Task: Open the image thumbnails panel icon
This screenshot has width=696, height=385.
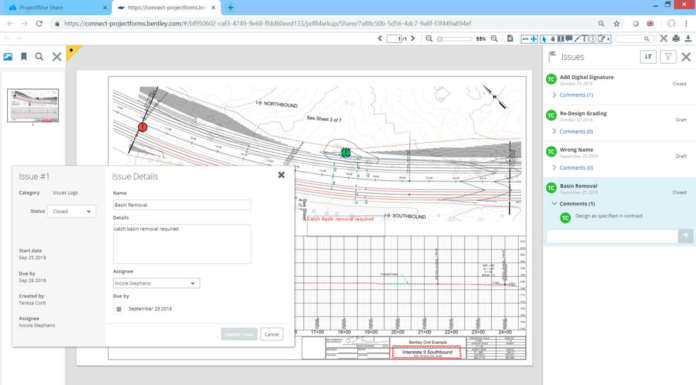Action: (x=8, y=57)
